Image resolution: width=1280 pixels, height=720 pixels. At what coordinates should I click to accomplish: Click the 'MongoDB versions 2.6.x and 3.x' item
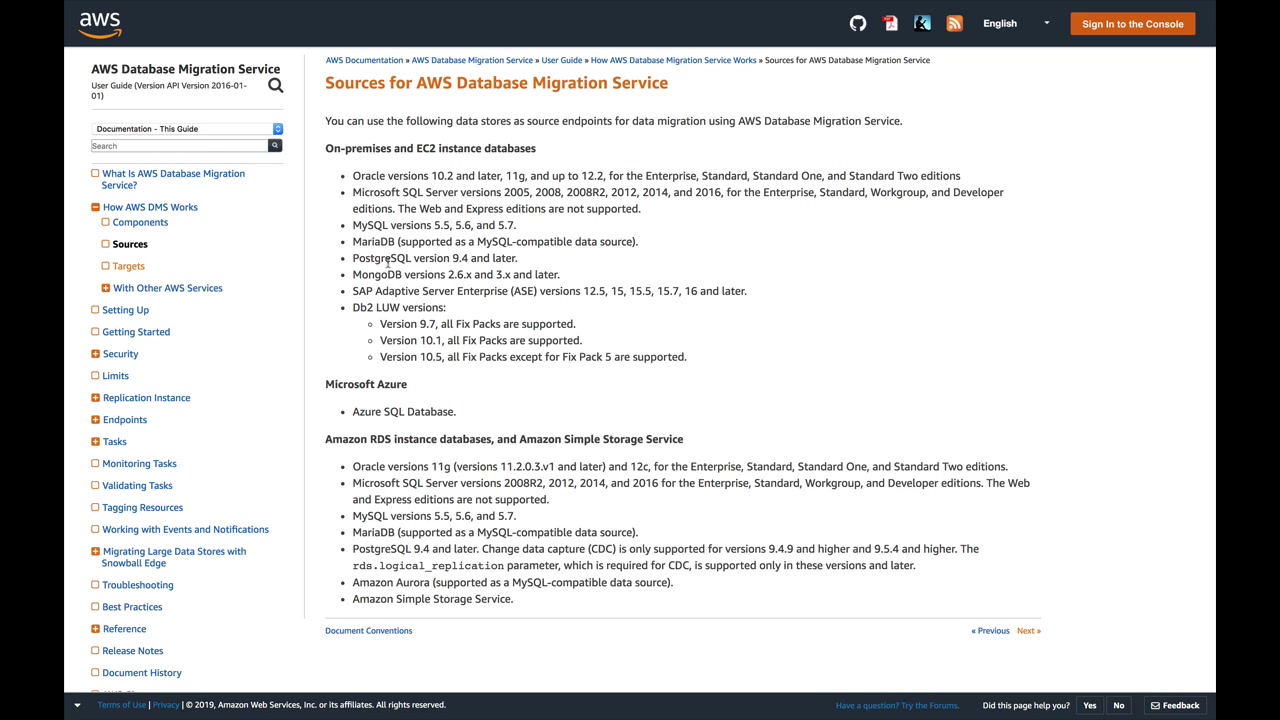click(456, 275)
